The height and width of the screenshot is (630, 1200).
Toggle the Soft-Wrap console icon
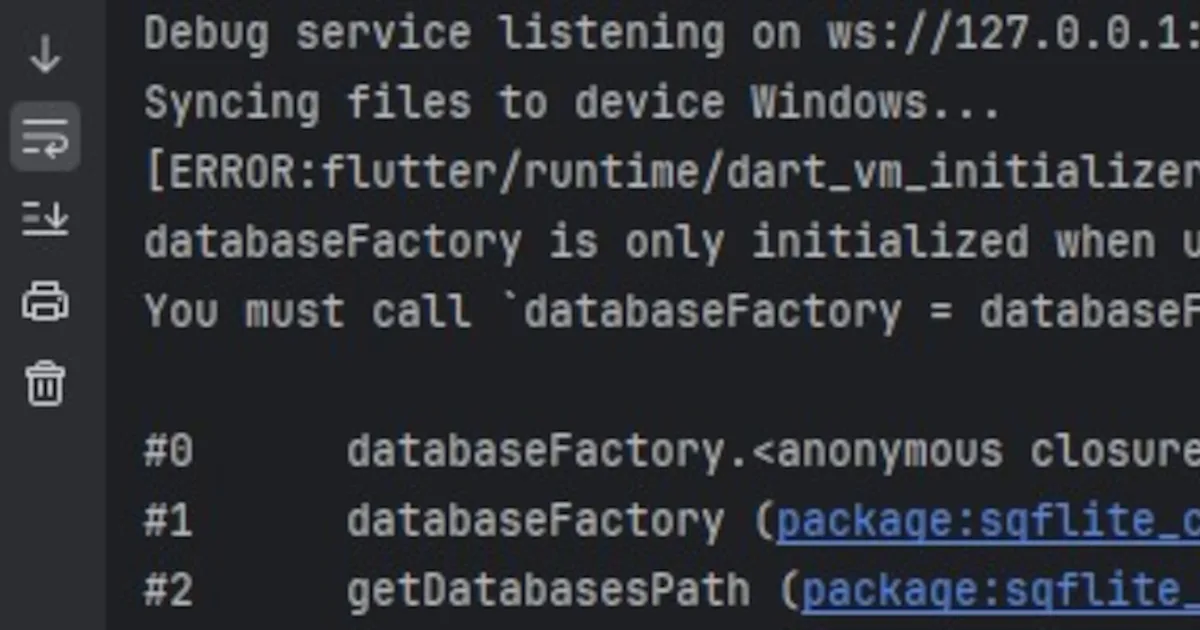(x=45, y=136)
